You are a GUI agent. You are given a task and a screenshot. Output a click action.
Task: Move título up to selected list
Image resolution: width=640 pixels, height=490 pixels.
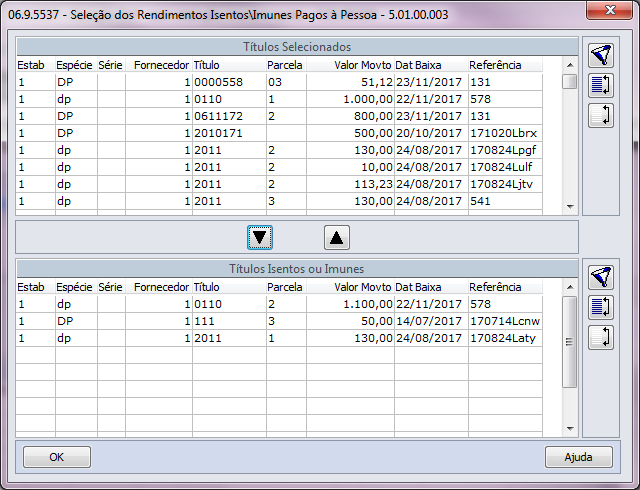point(337,237)
